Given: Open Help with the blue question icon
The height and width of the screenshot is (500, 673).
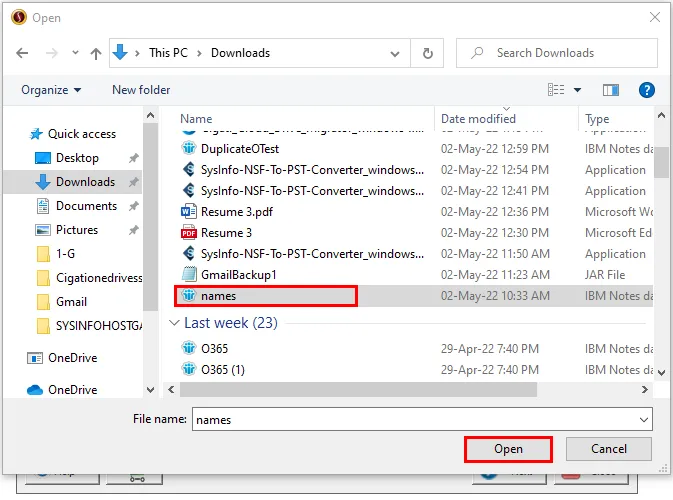Looking at the screenshot, I should [x=646, y=90].
